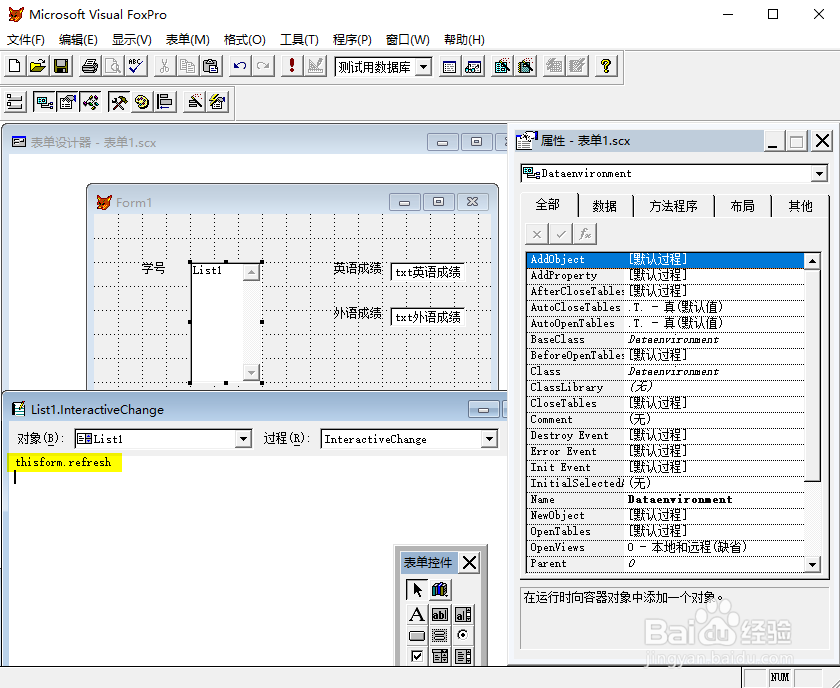Pick the Check Box control tool
The image size is (840, 688).
[x=416, y=656]
